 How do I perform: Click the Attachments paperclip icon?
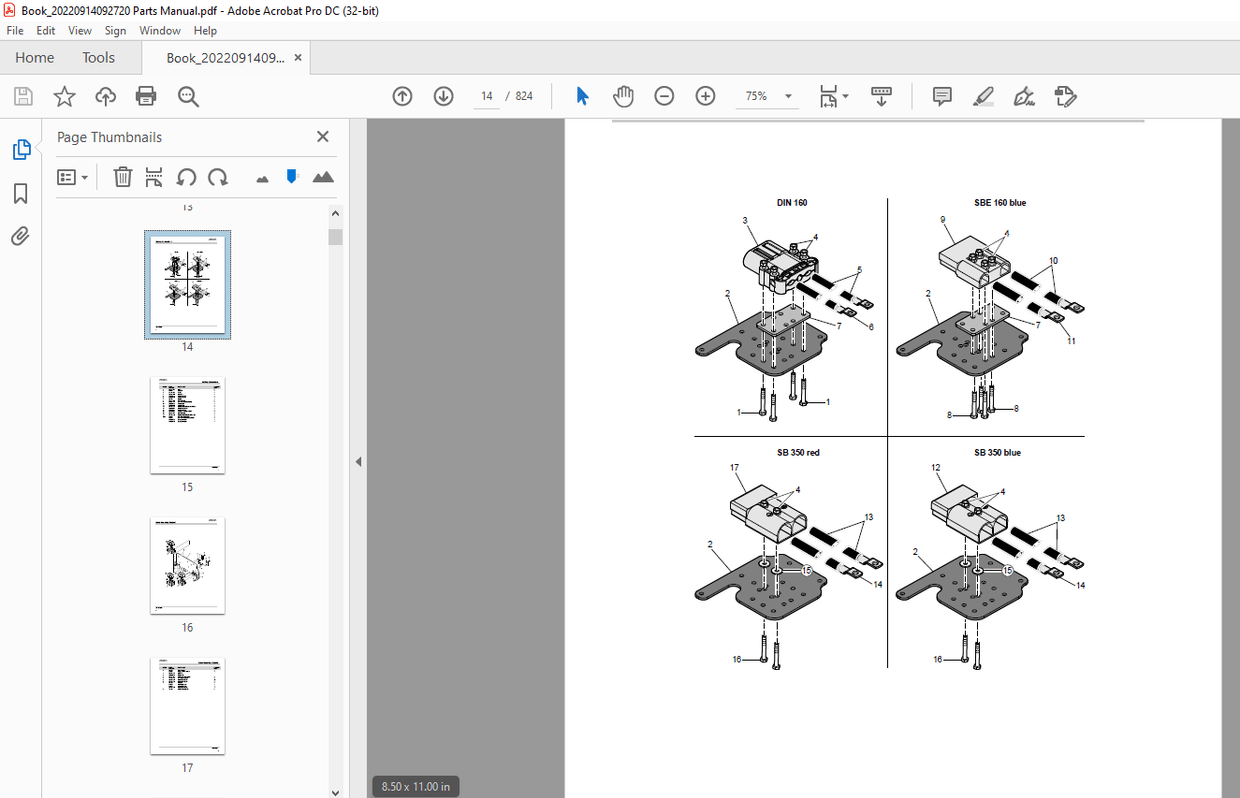[x=20, y=236]
